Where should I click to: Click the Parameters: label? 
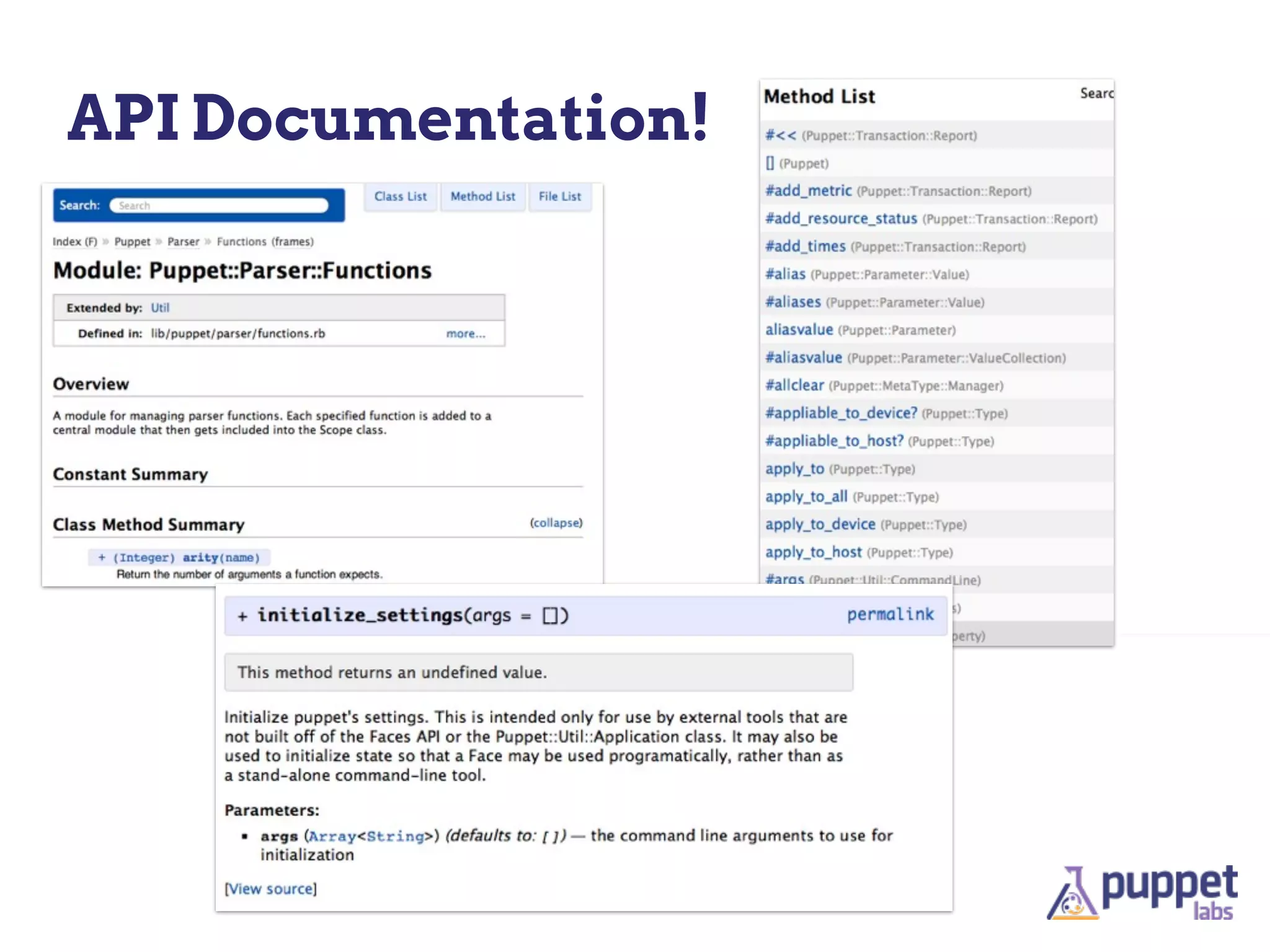(x=272, y=810)
